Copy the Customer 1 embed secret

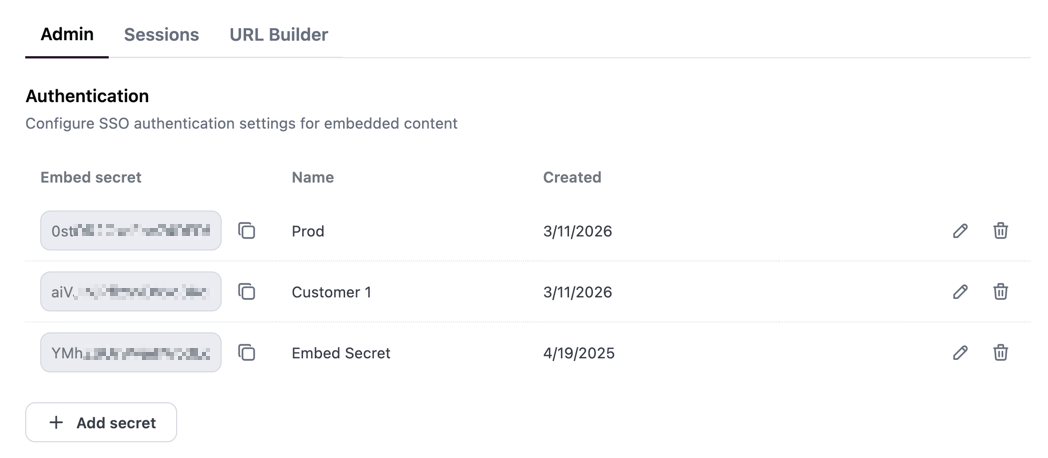pyautogui.click(x=246, y=292)
